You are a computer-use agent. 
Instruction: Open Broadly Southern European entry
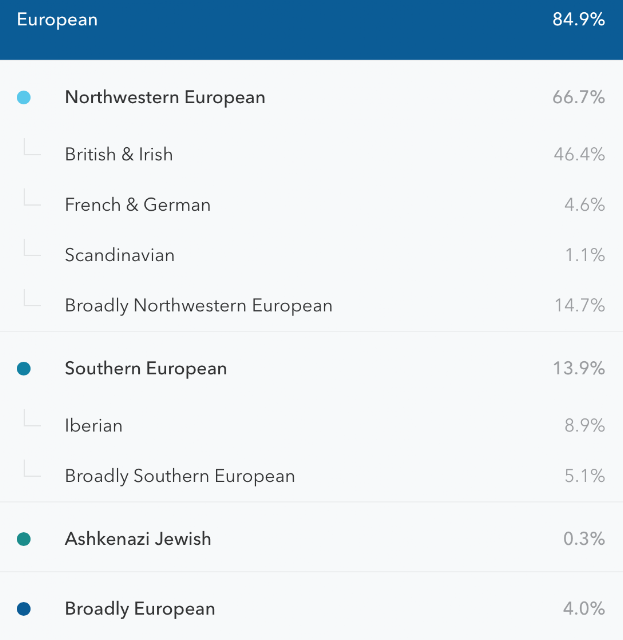(x=312, y=476)
